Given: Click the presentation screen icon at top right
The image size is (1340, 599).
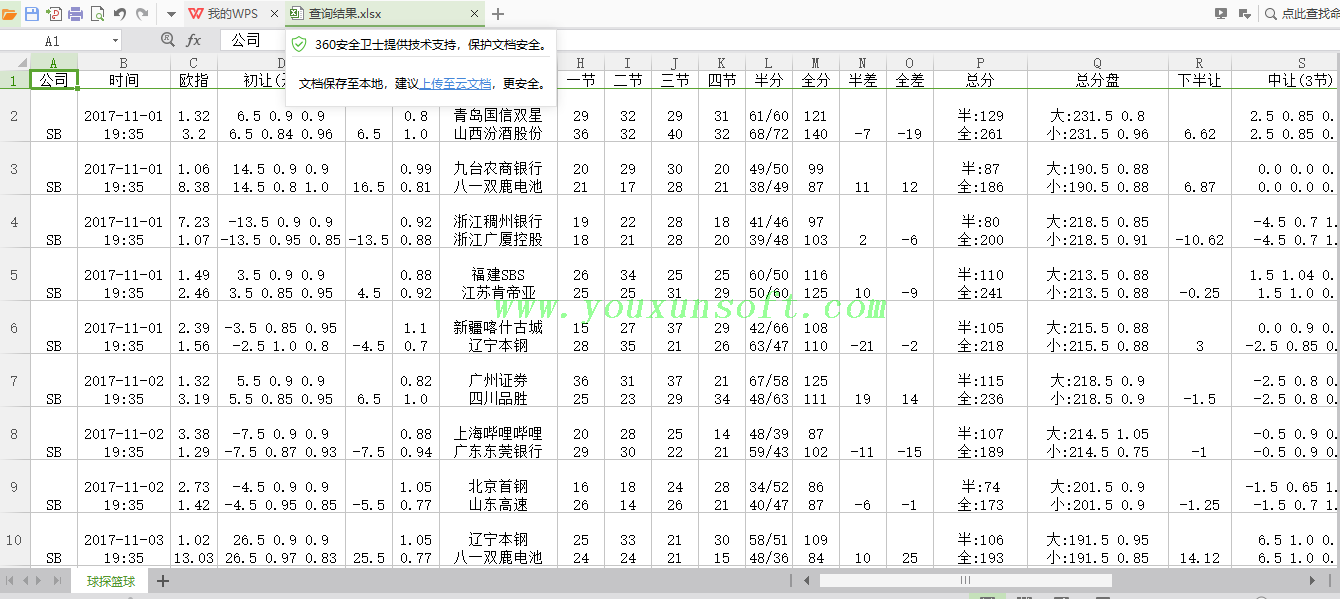Looking at the screenshot, I should 1221,14.
